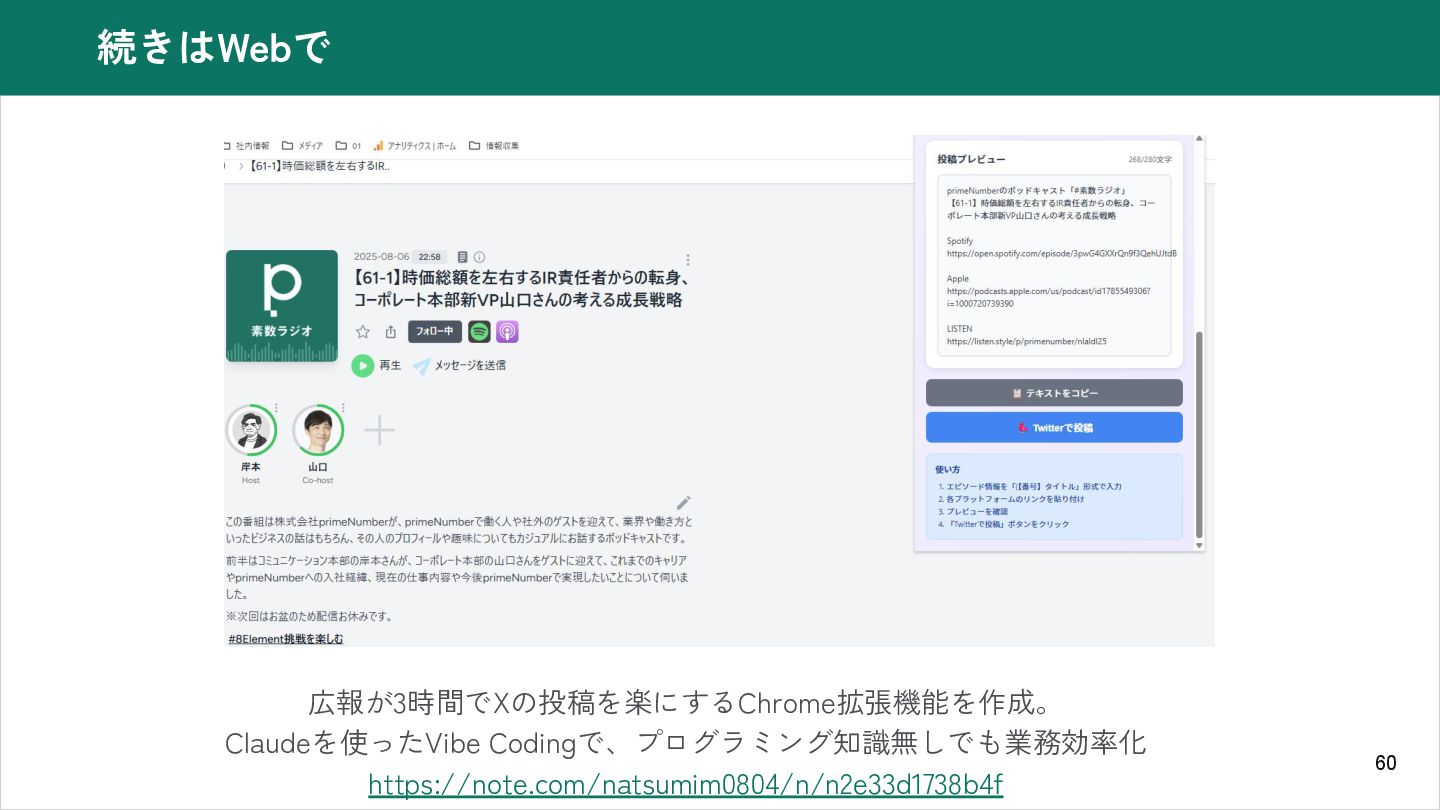Click the 素数ラジオ podcast cover artwork

pos(282,305)
